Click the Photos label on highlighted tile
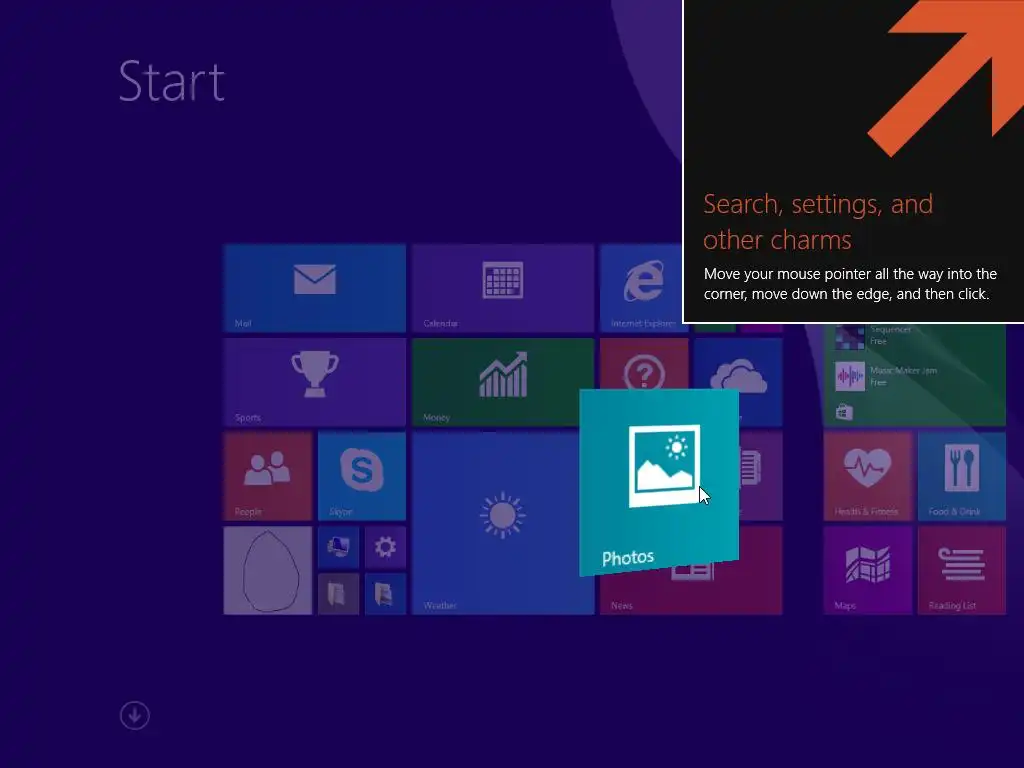Image resolution: width=1024 pixels, height=768 pixels. coord(628,558)
